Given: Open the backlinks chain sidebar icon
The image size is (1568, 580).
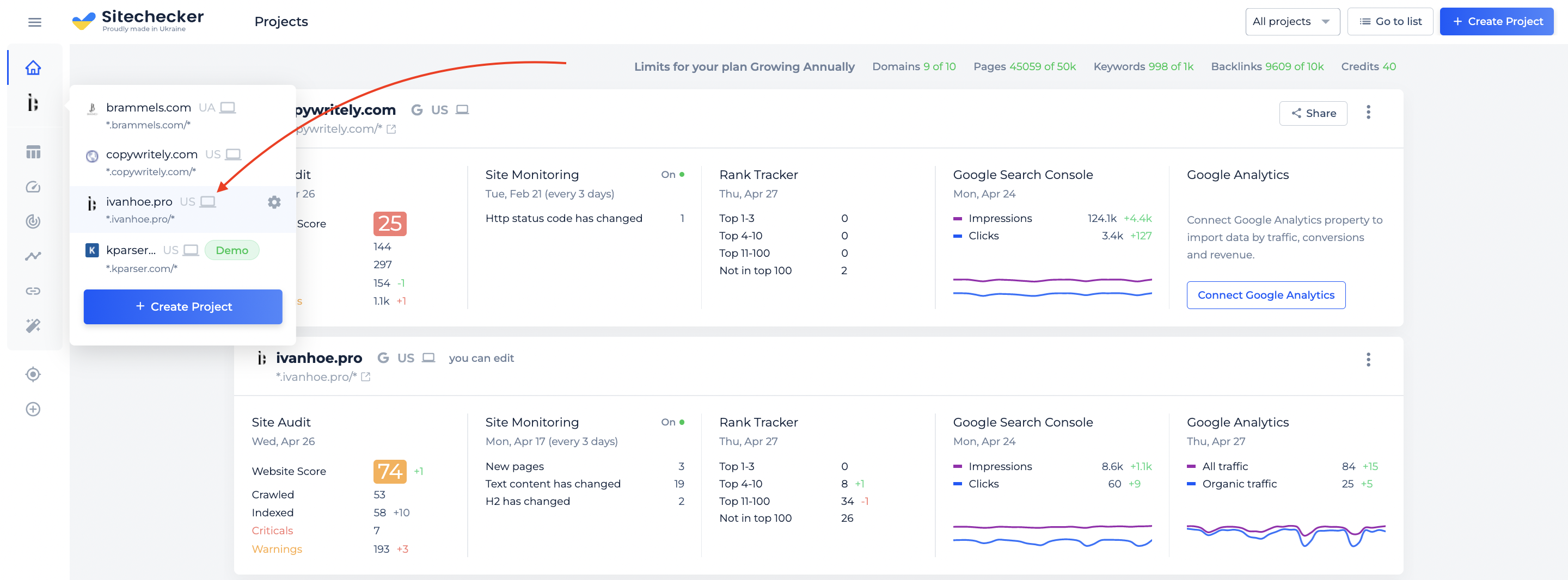Looking at the screenshot, I should pyautogui.click(x=33, y=291).
